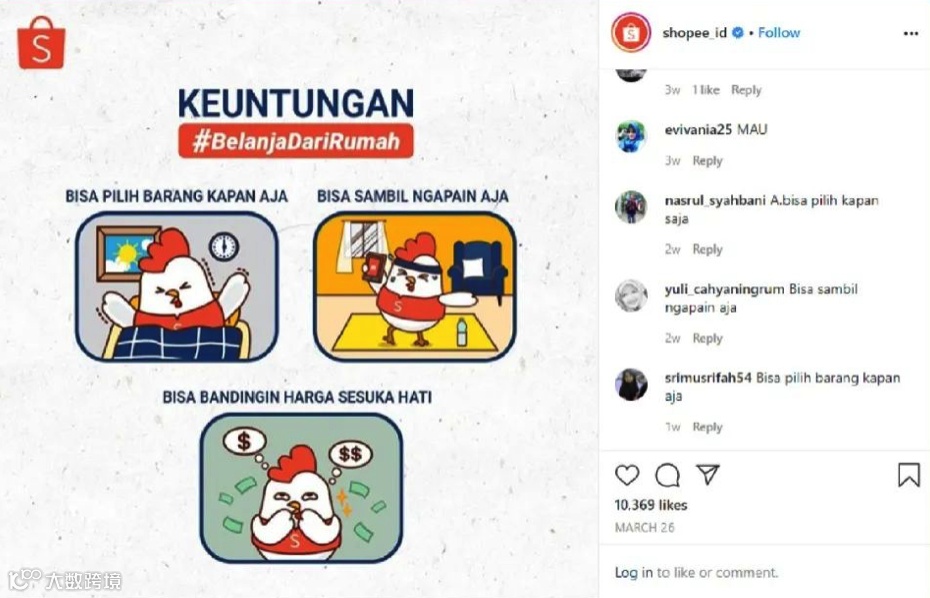The image size is (930, 598).
Task: Save post with bookmark icon
Action: point(908,475)
